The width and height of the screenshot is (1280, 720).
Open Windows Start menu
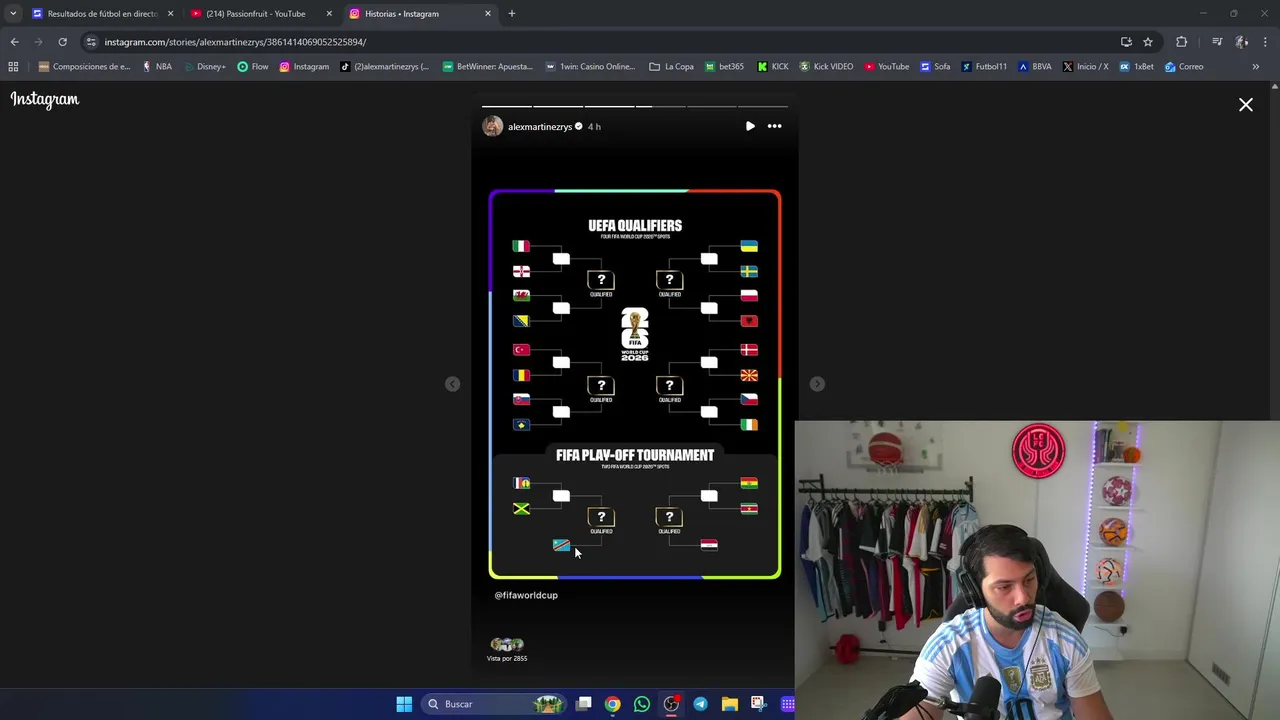[404, 704]
